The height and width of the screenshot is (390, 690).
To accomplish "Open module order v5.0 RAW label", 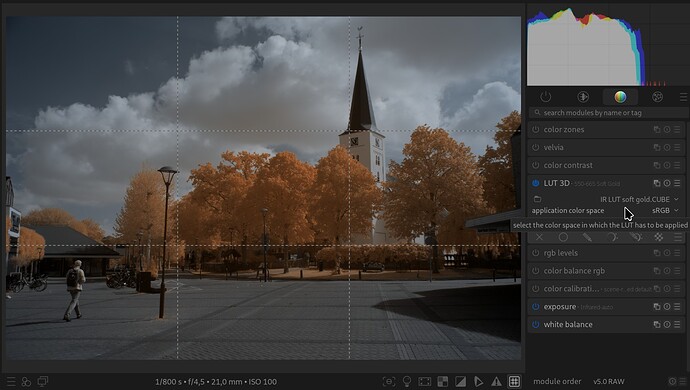I will click(x=609, y=382).
